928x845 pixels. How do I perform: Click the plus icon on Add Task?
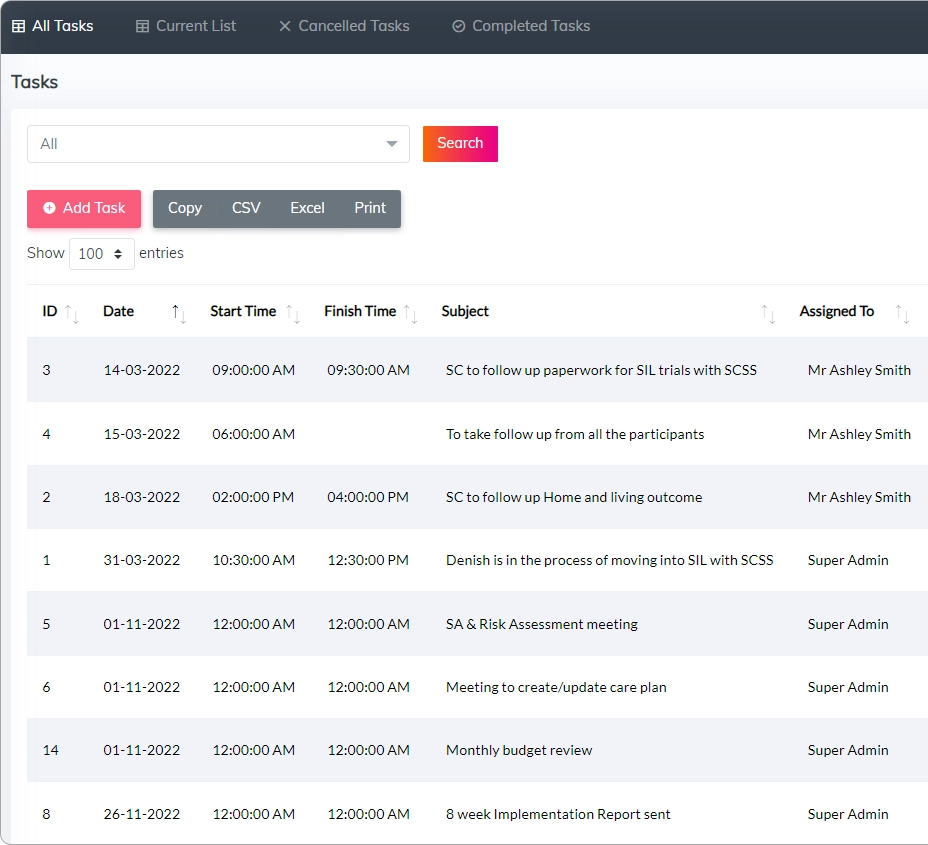point(49,208)
